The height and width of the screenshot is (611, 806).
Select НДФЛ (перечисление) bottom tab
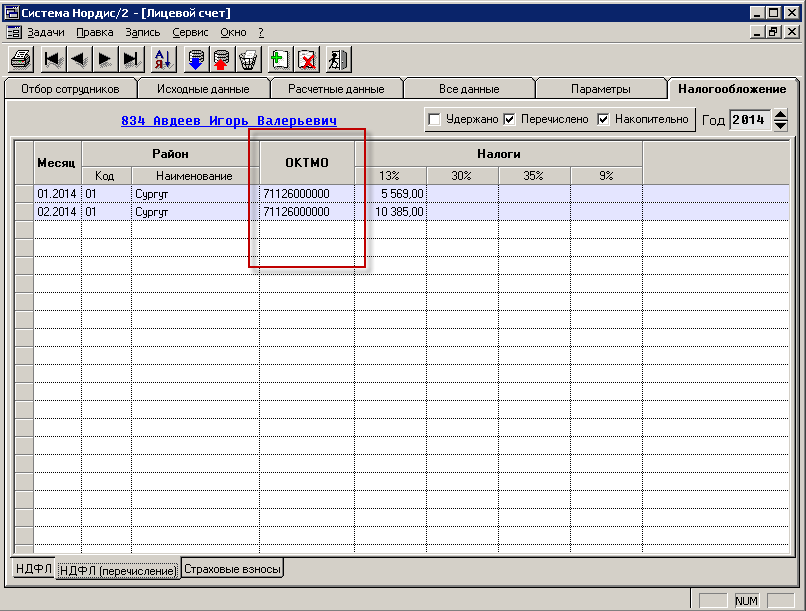[118, 570]
